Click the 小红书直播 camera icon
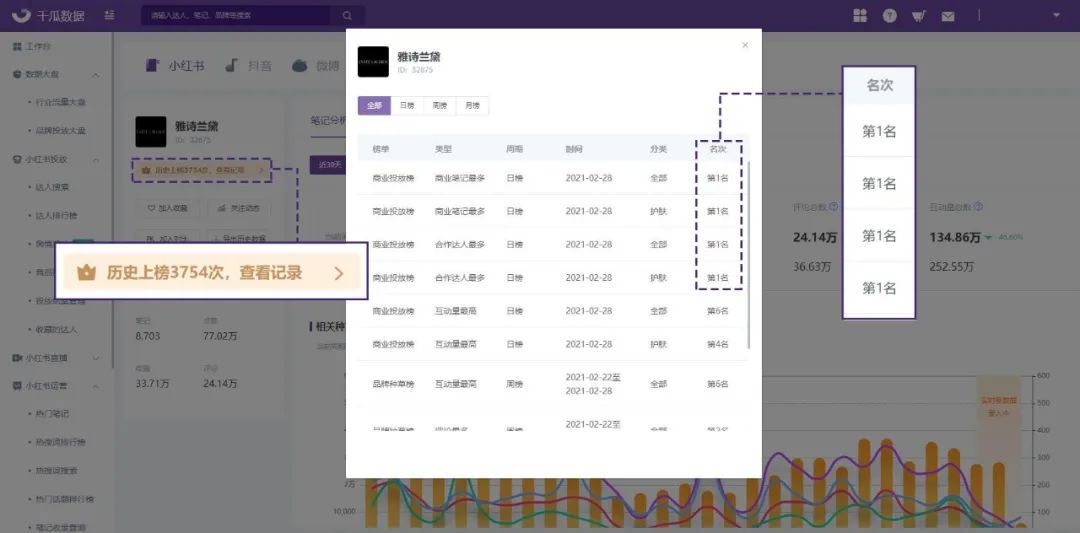This screenshot has height=533, width=1080. (17, 358)
